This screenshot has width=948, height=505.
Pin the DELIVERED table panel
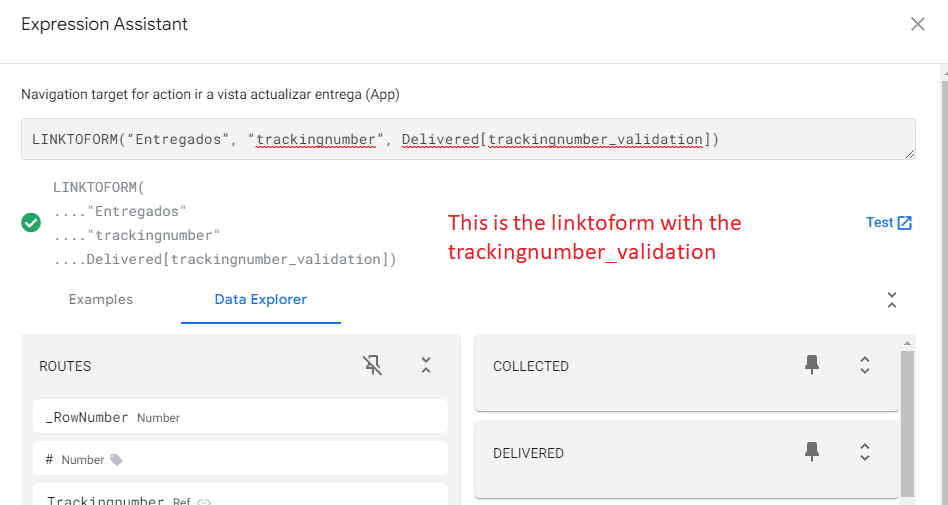click(812, 452)
